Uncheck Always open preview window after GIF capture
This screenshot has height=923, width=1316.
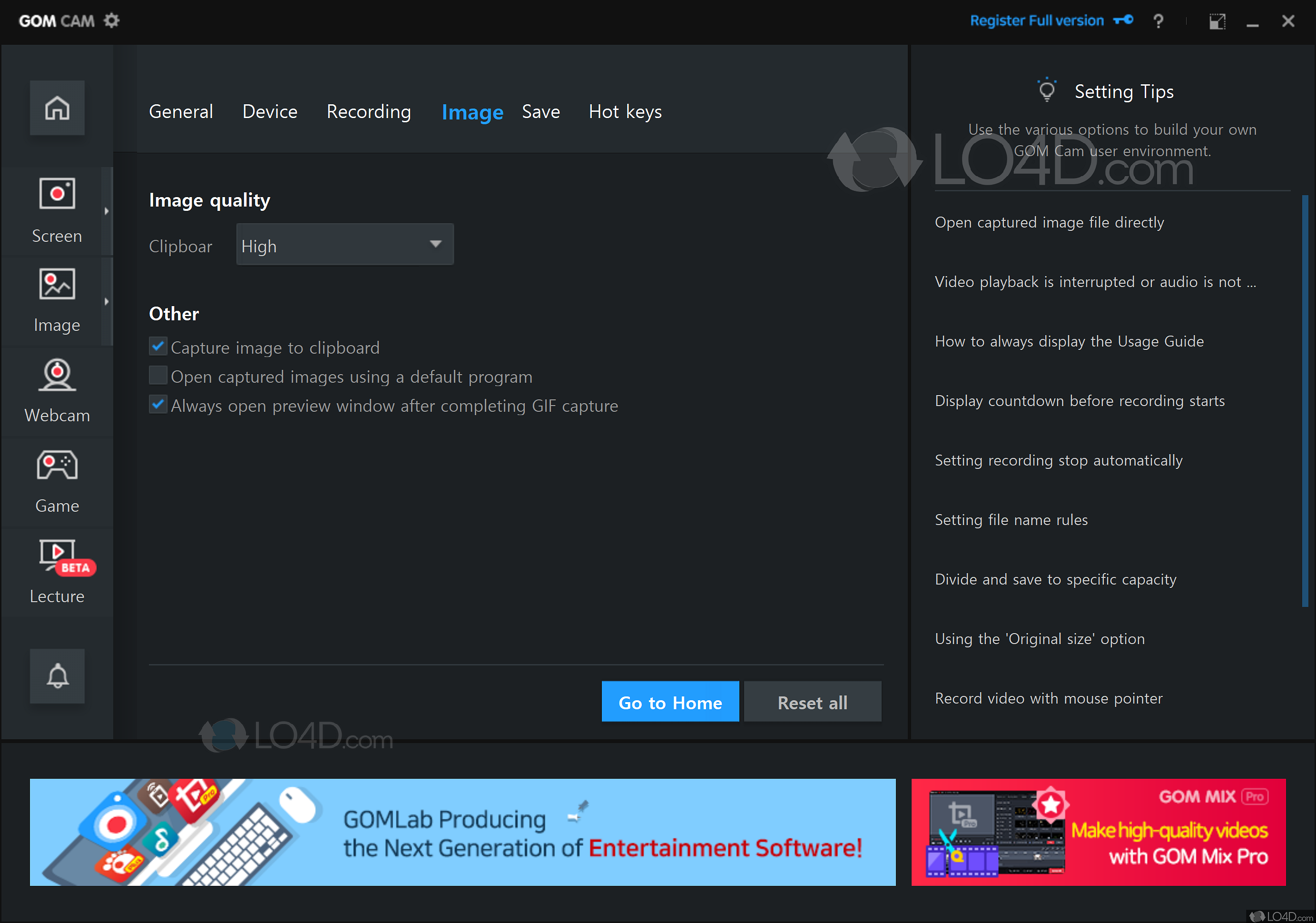157,405
